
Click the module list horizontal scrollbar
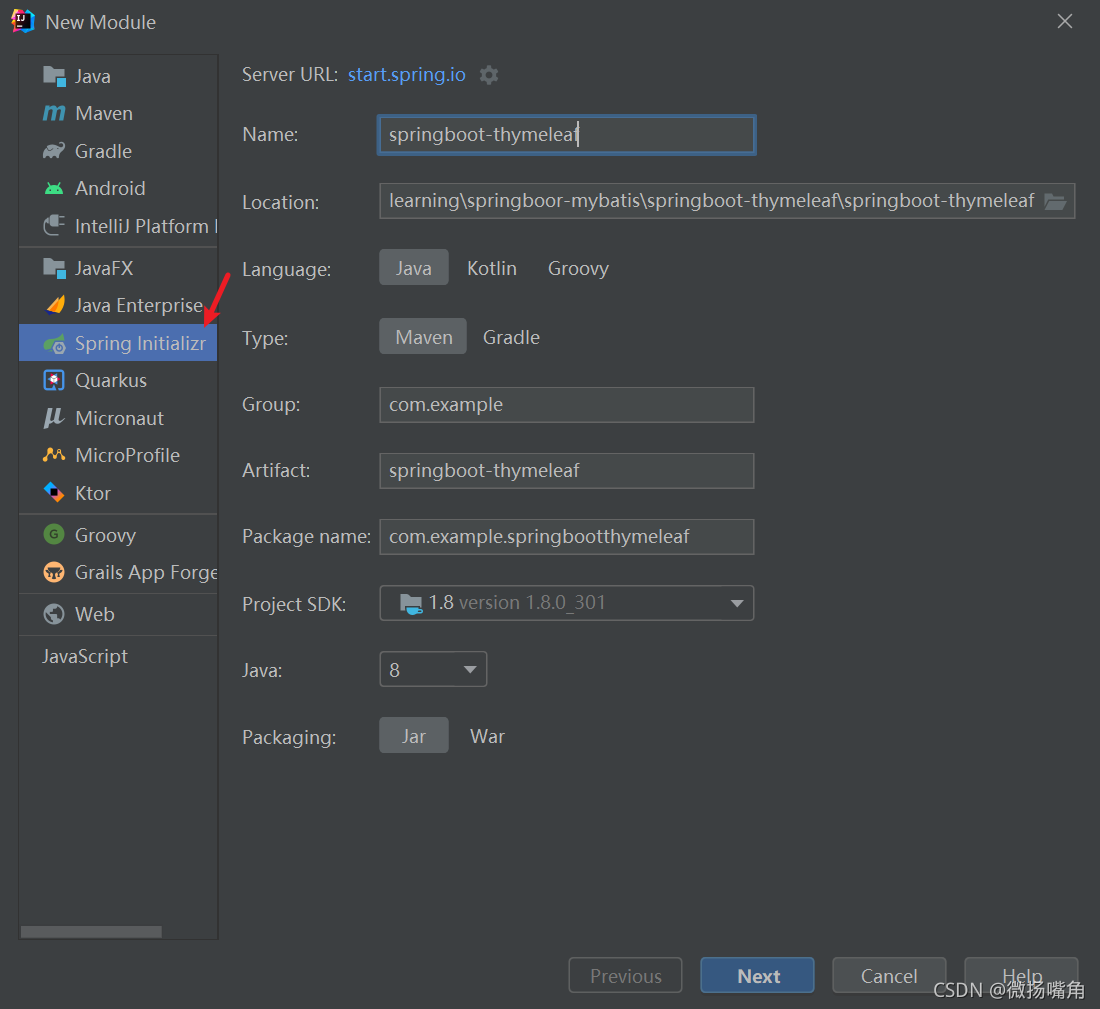point(91,931)
